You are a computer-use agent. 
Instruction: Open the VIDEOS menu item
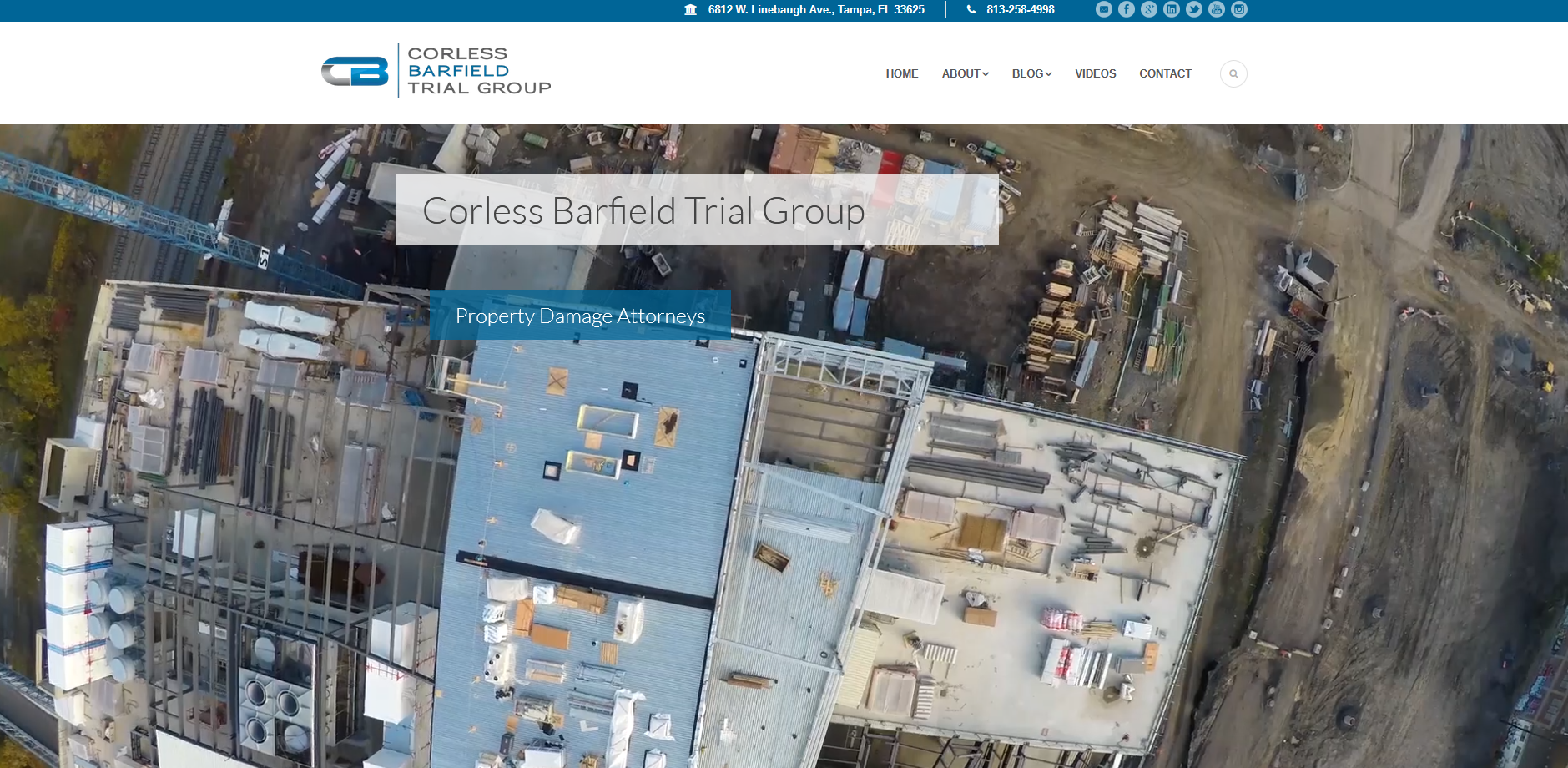(1096, 73)
